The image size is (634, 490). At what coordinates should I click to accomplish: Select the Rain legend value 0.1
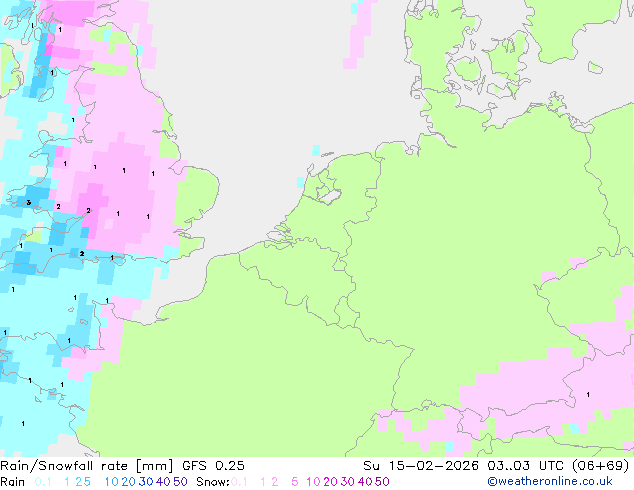(x=43, y=482)
